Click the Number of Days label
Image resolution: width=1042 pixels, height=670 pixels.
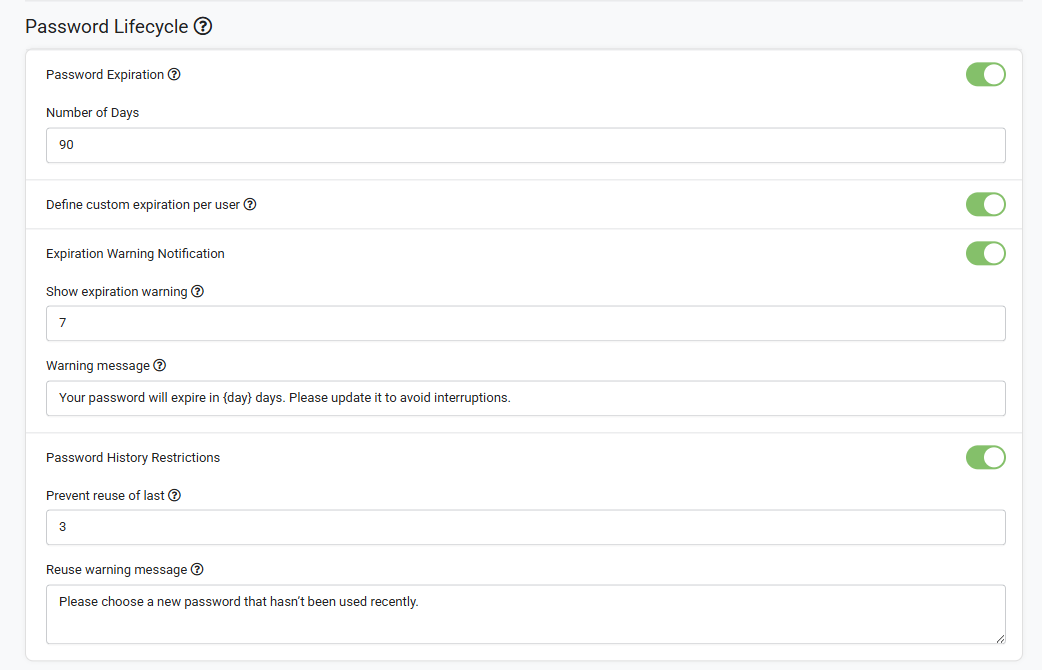(92, 112)
